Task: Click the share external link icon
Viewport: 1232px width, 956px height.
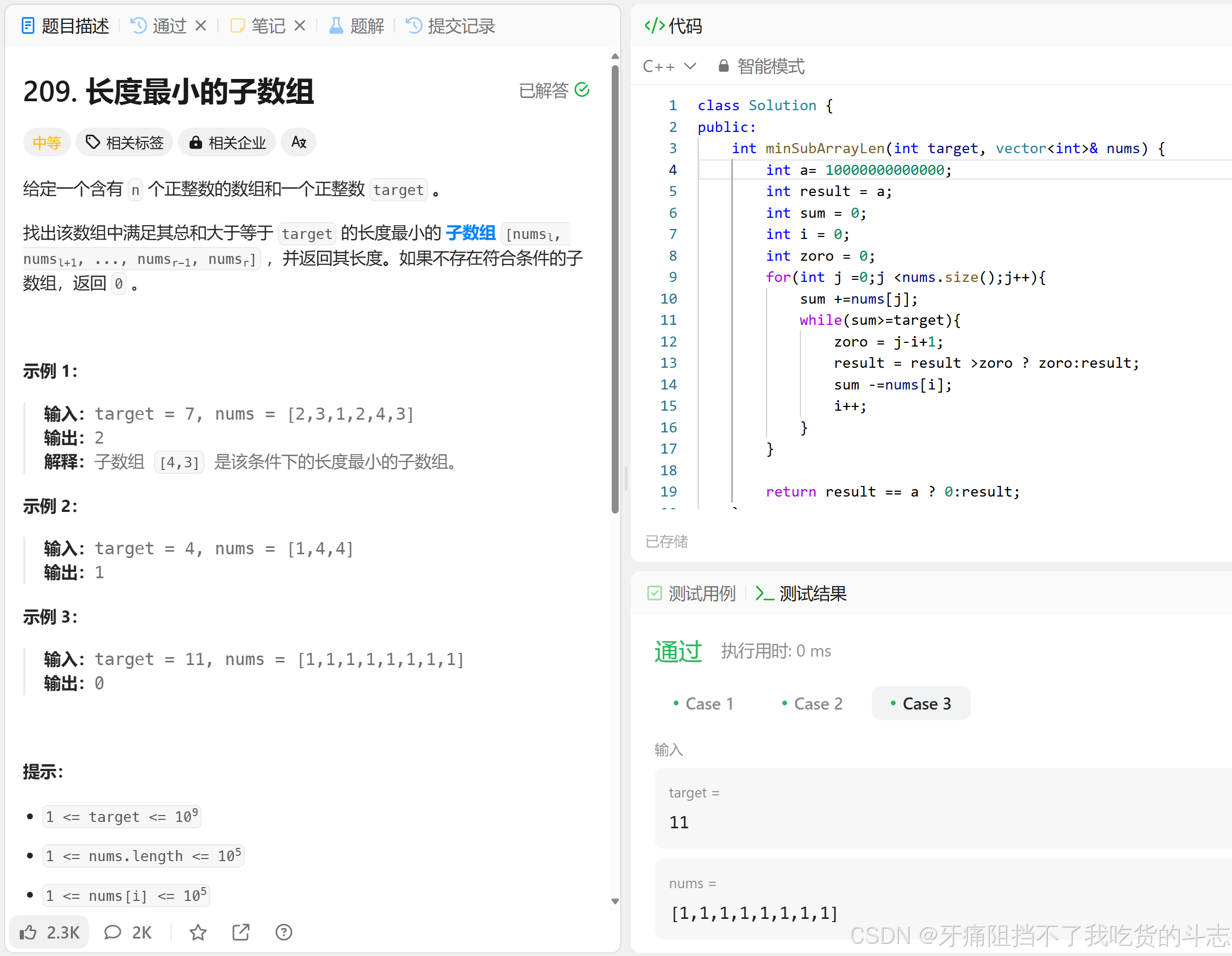Action: [x=241, y=932]
